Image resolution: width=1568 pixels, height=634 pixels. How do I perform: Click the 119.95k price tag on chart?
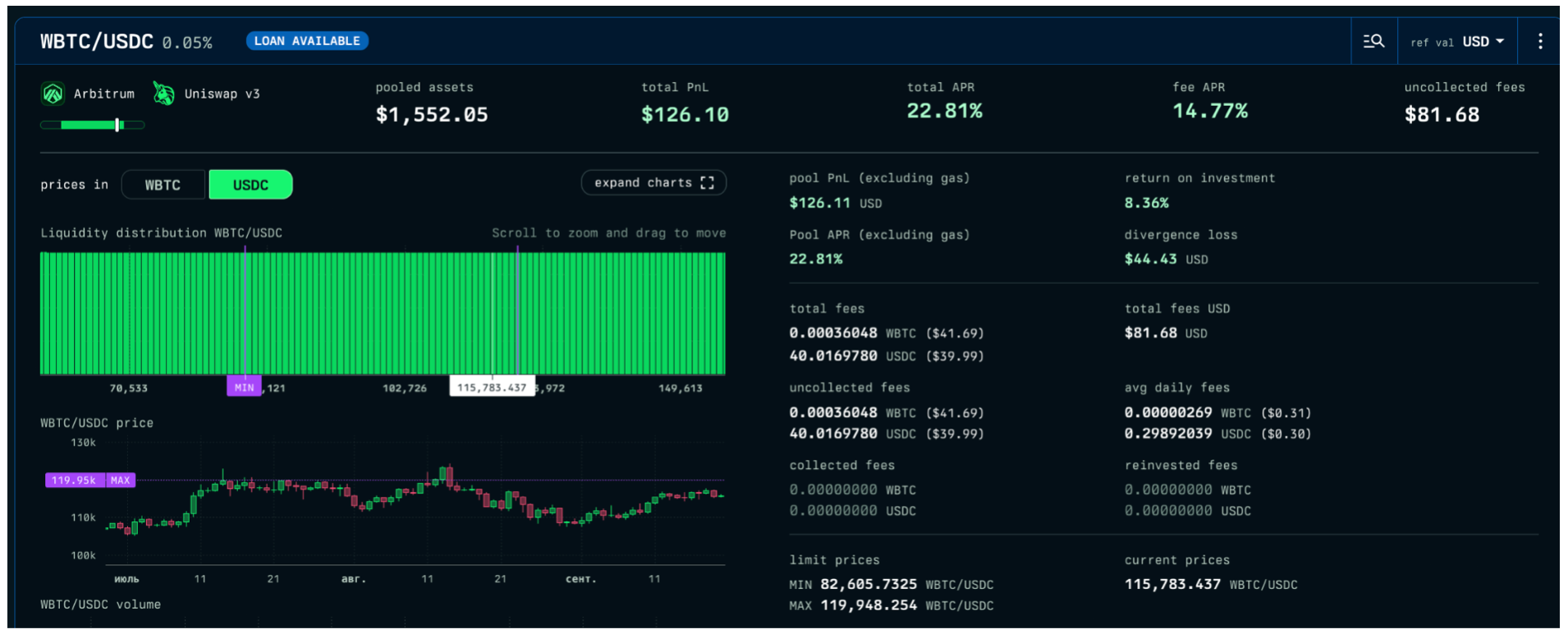(x=74, y=480)
